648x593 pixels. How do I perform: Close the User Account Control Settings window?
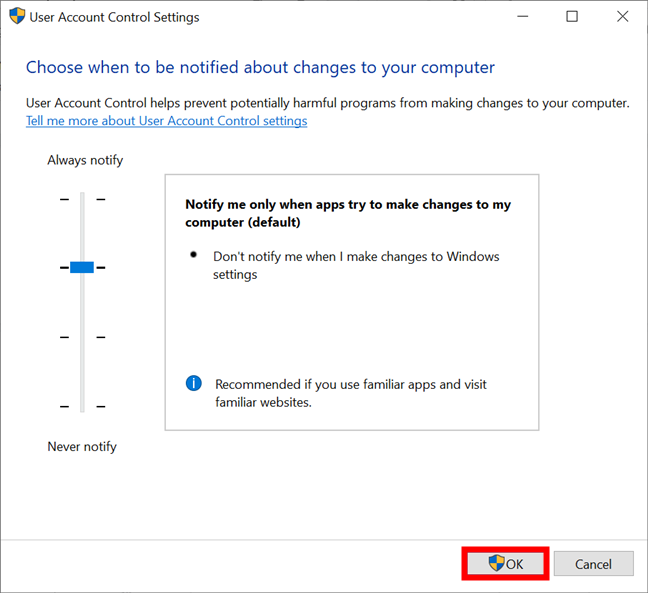(x=622, y=17)
